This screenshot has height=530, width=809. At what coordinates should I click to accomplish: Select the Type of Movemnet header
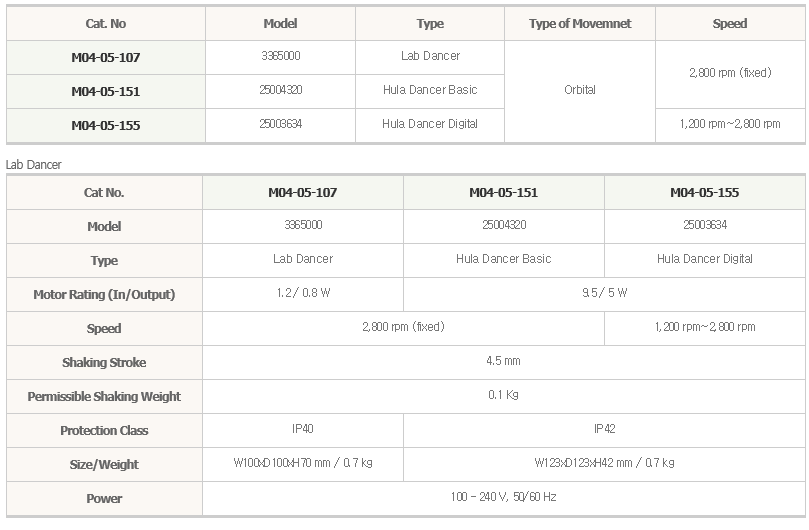point(580,24)
